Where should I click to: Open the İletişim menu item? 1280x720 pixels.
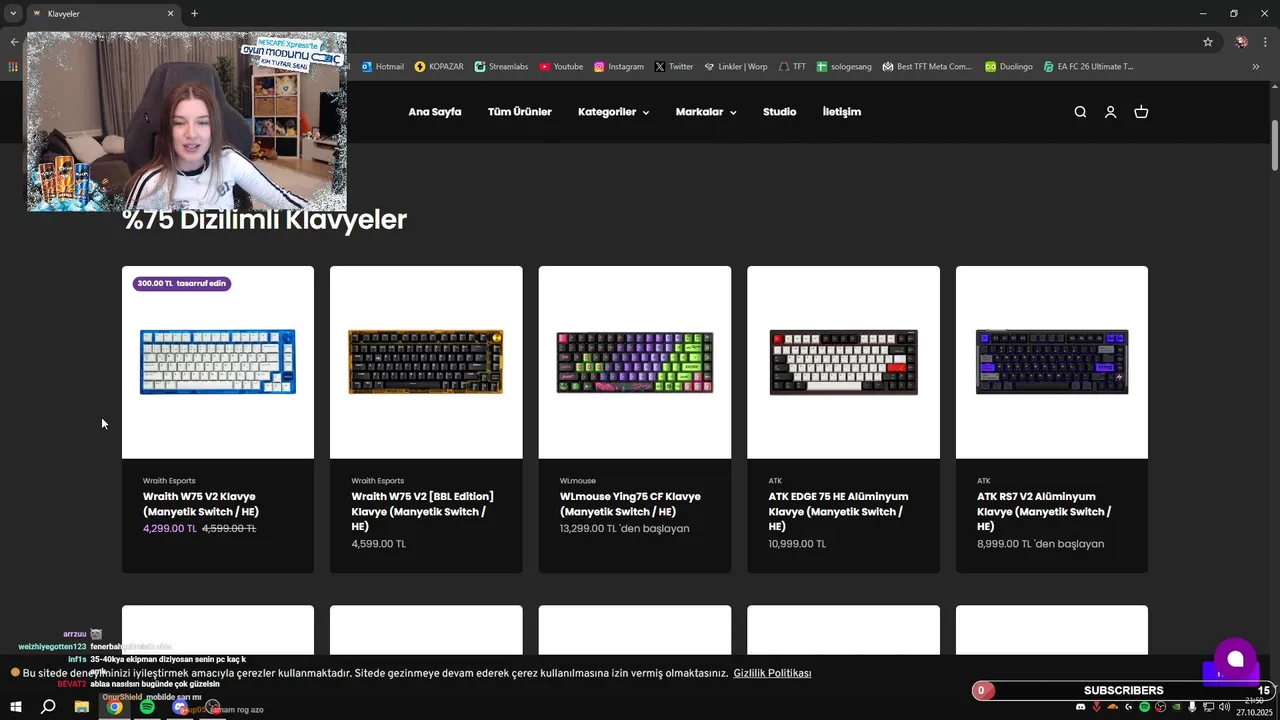click(x=841, y=112)
